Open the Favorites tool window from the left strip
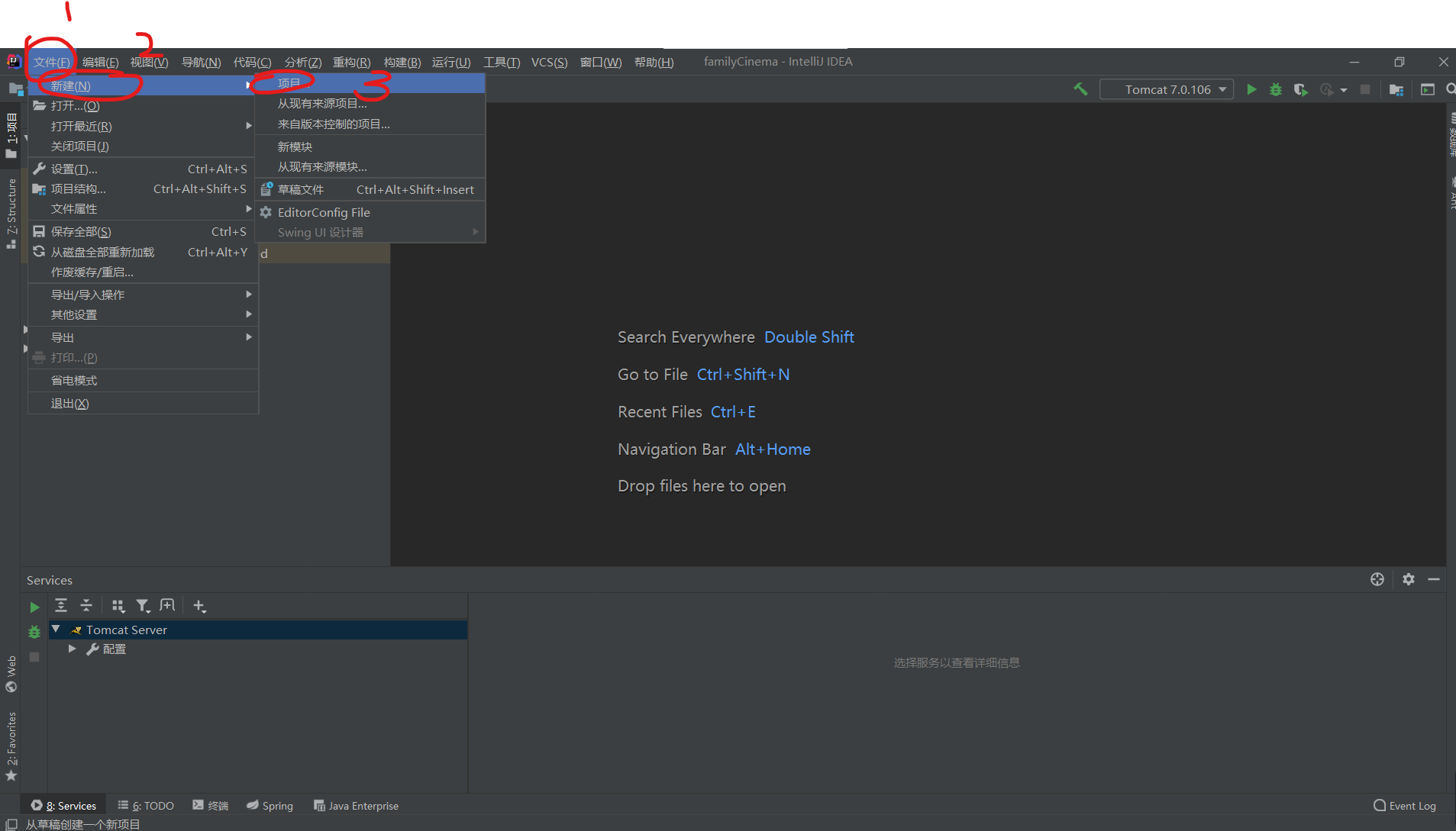 (x=11, y=747)
